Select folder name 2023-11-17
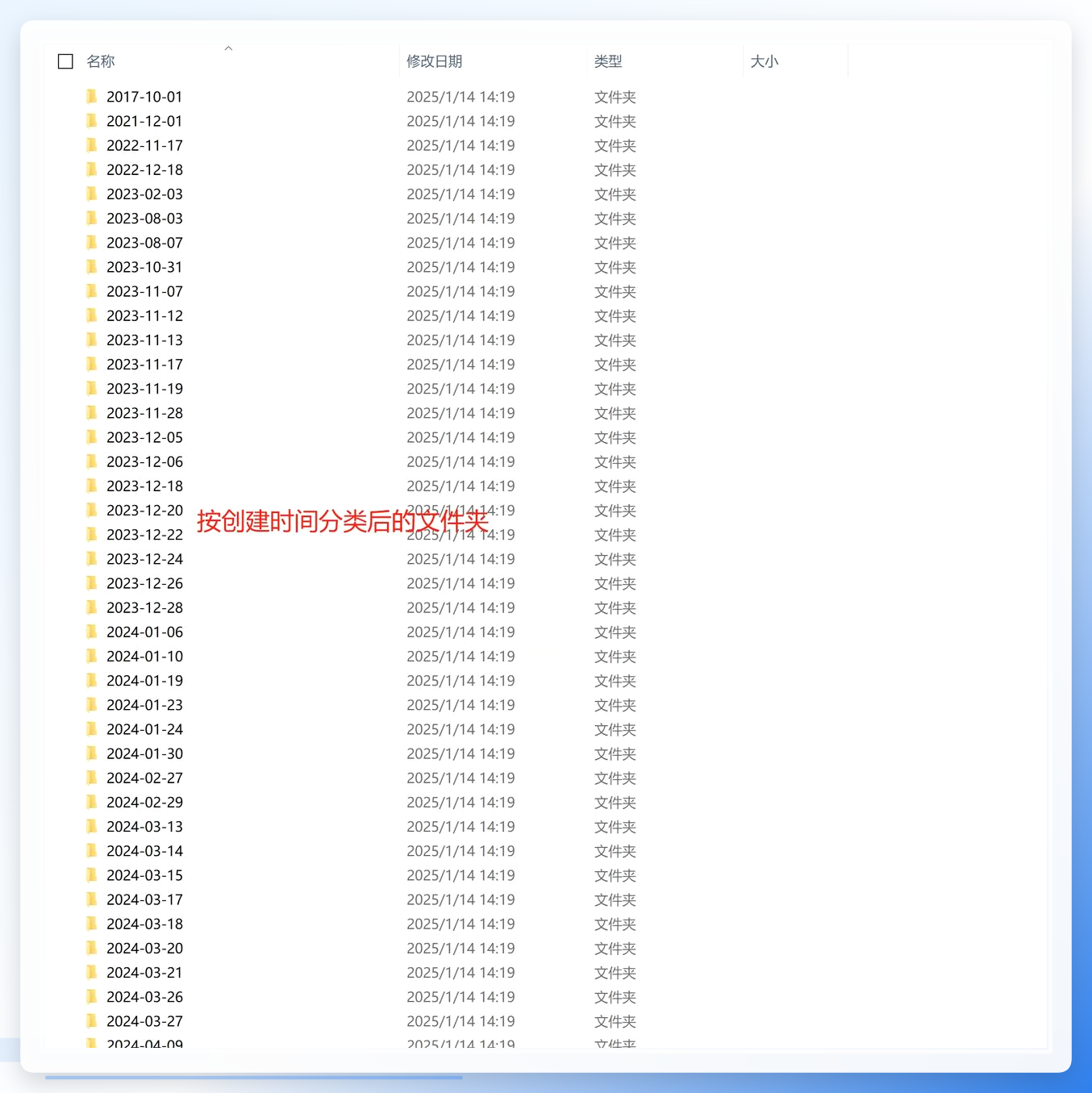The height and width of the screenshot is (1093, 1092). (x=144, y=365)
